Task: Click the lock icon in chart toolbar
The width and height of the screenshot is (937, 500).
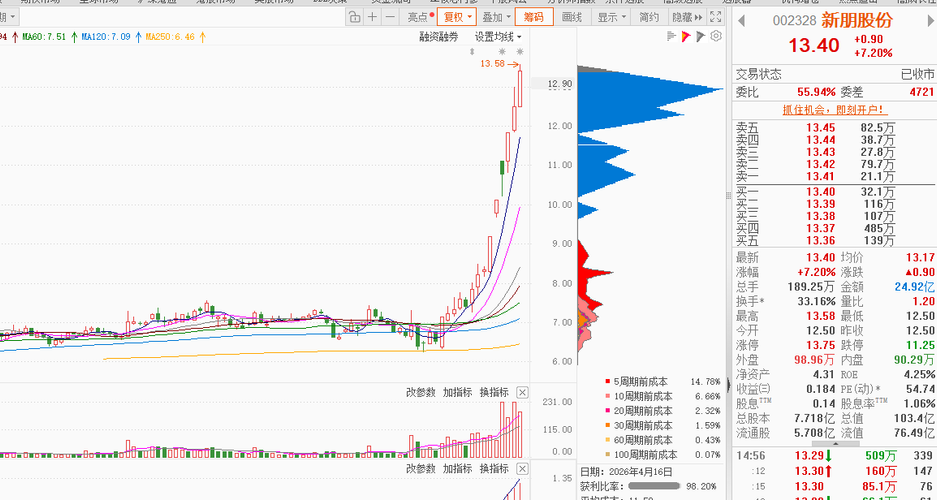Action: 354,17
